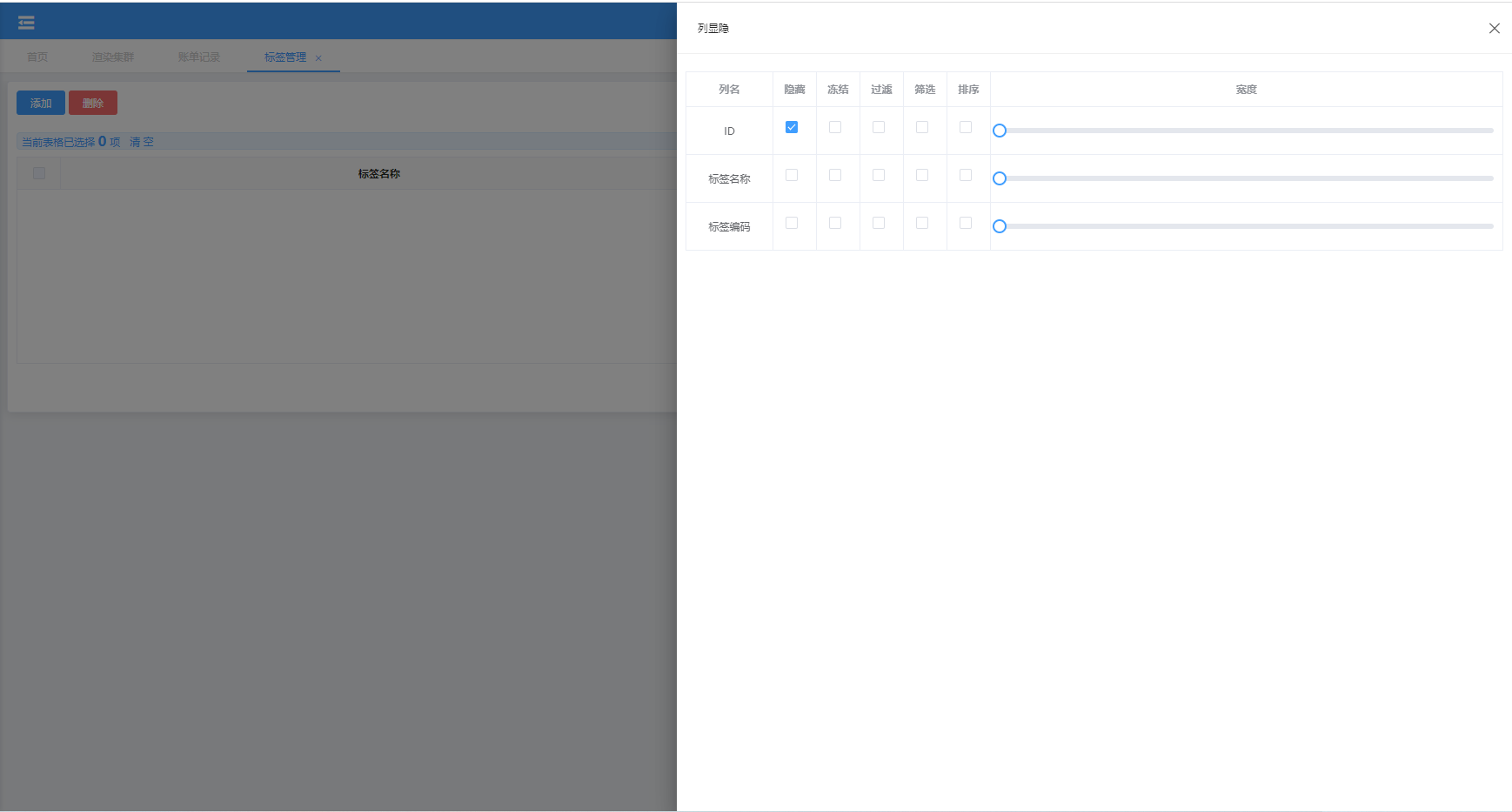Enable 筛选 for the ID column
The height and width of the screenshot is (812, 1512).
(x=922, y=127)
